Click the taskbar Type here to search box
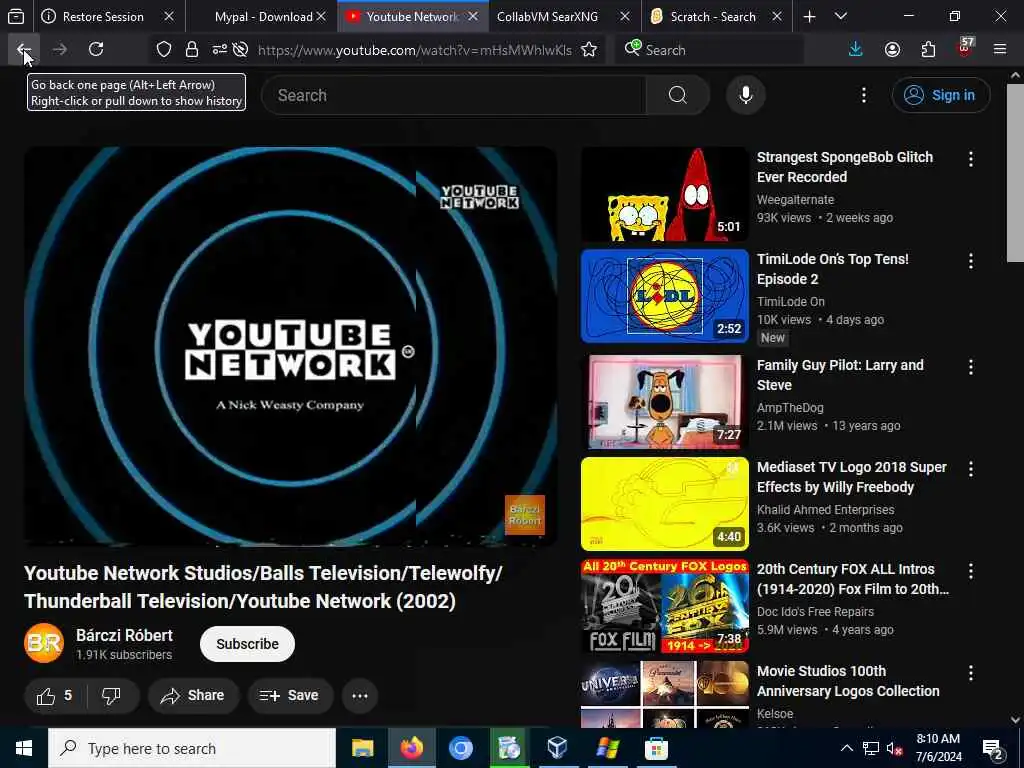1024x768 pixels. (192, 748)
